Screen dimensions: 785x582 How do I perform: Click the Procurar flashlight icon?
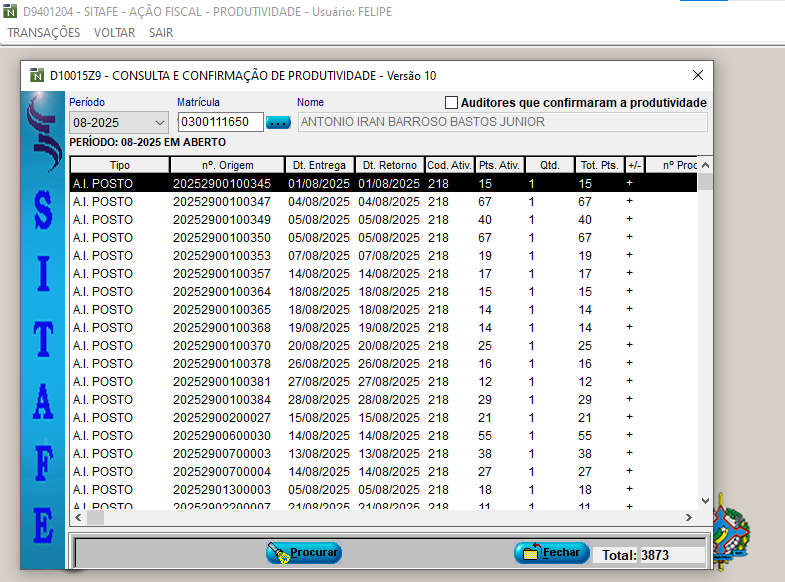point(278,553)
